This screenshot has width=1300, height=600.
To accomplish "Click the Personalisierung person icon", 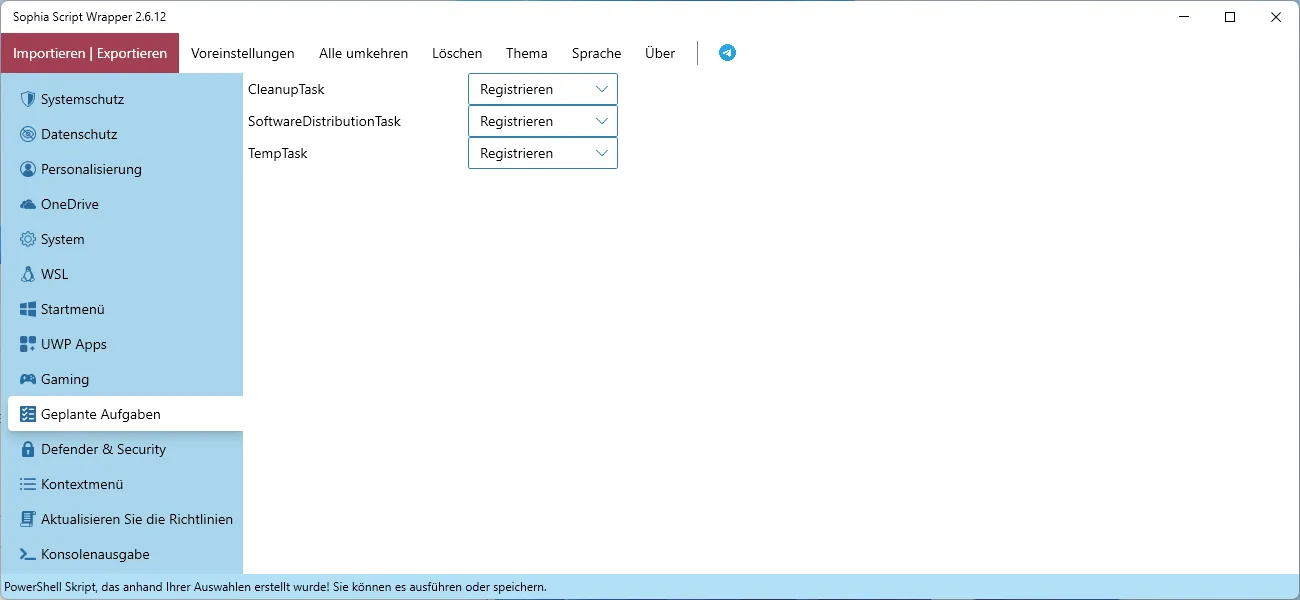I will [x=28, y=169].
